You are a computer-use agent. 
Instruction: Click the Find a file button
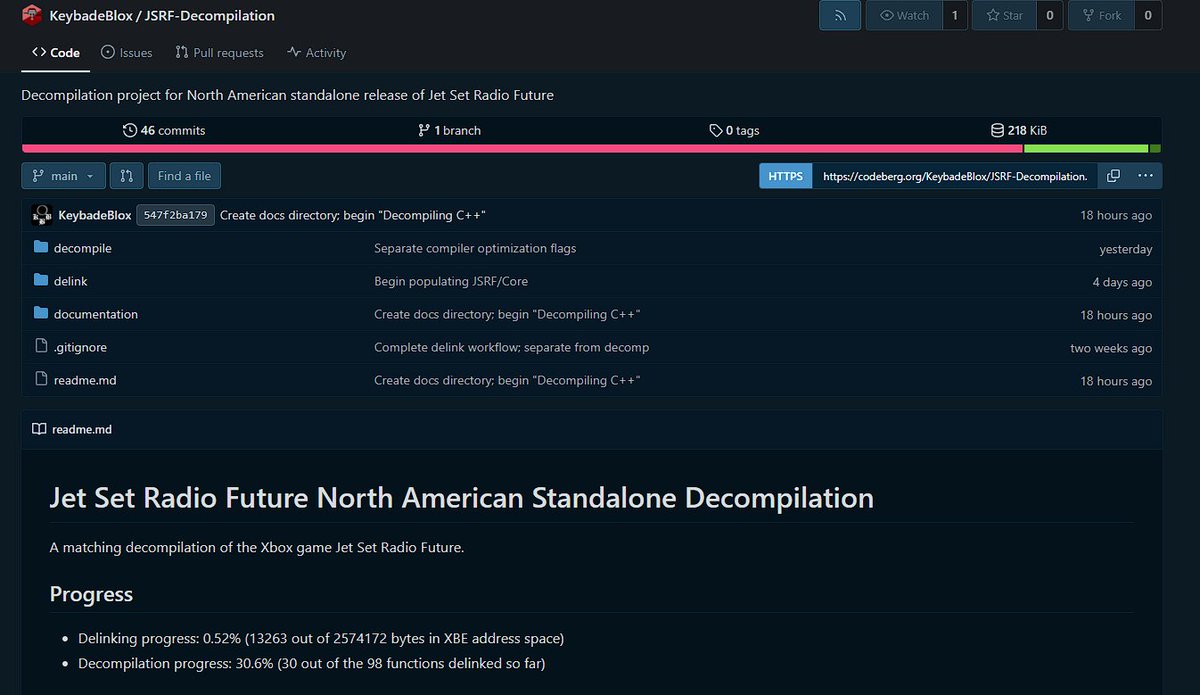pos(184,176)
